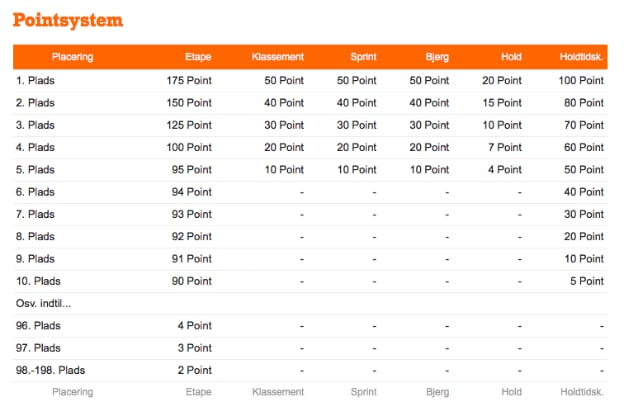Click the footer Klassement label
The image size is (624, 412).
(x=278, y=392)
